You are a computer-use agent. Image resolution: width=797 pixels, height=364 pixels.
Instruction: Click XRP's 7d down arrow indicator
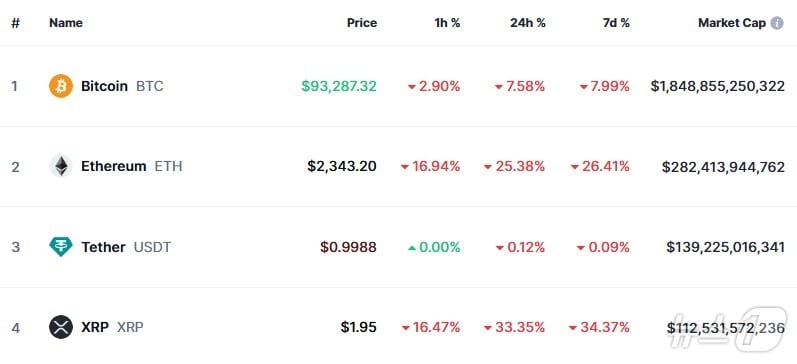tap(573, 328)
